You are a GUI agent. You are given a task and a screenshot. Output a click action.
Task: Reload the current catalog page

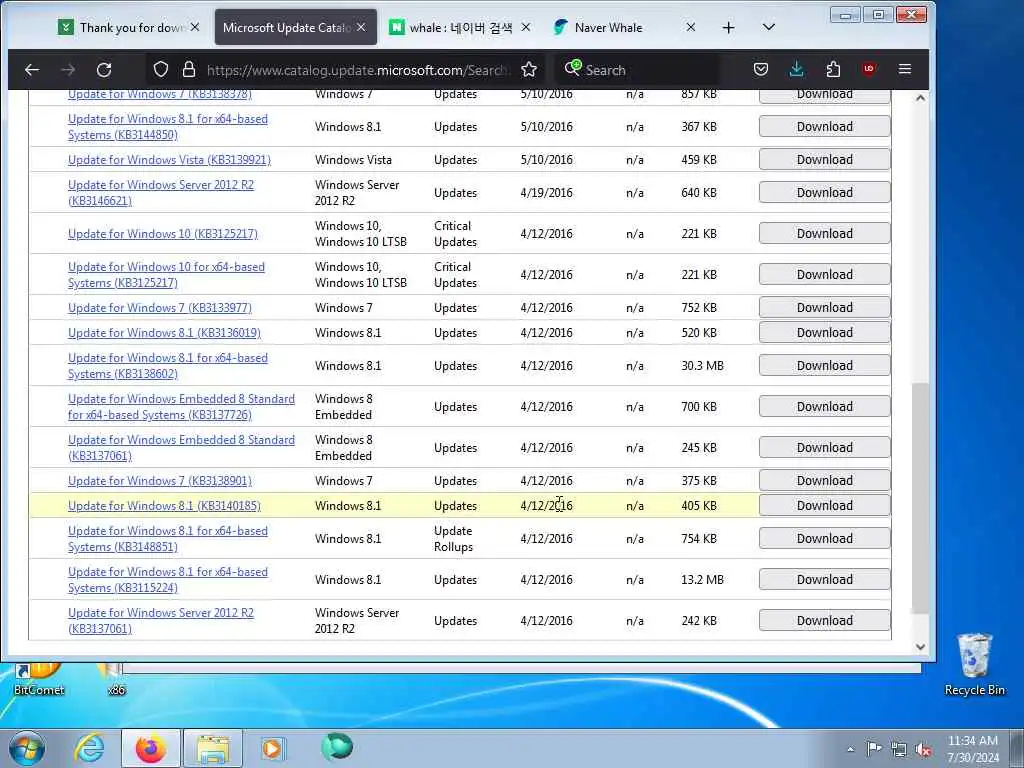104,69
